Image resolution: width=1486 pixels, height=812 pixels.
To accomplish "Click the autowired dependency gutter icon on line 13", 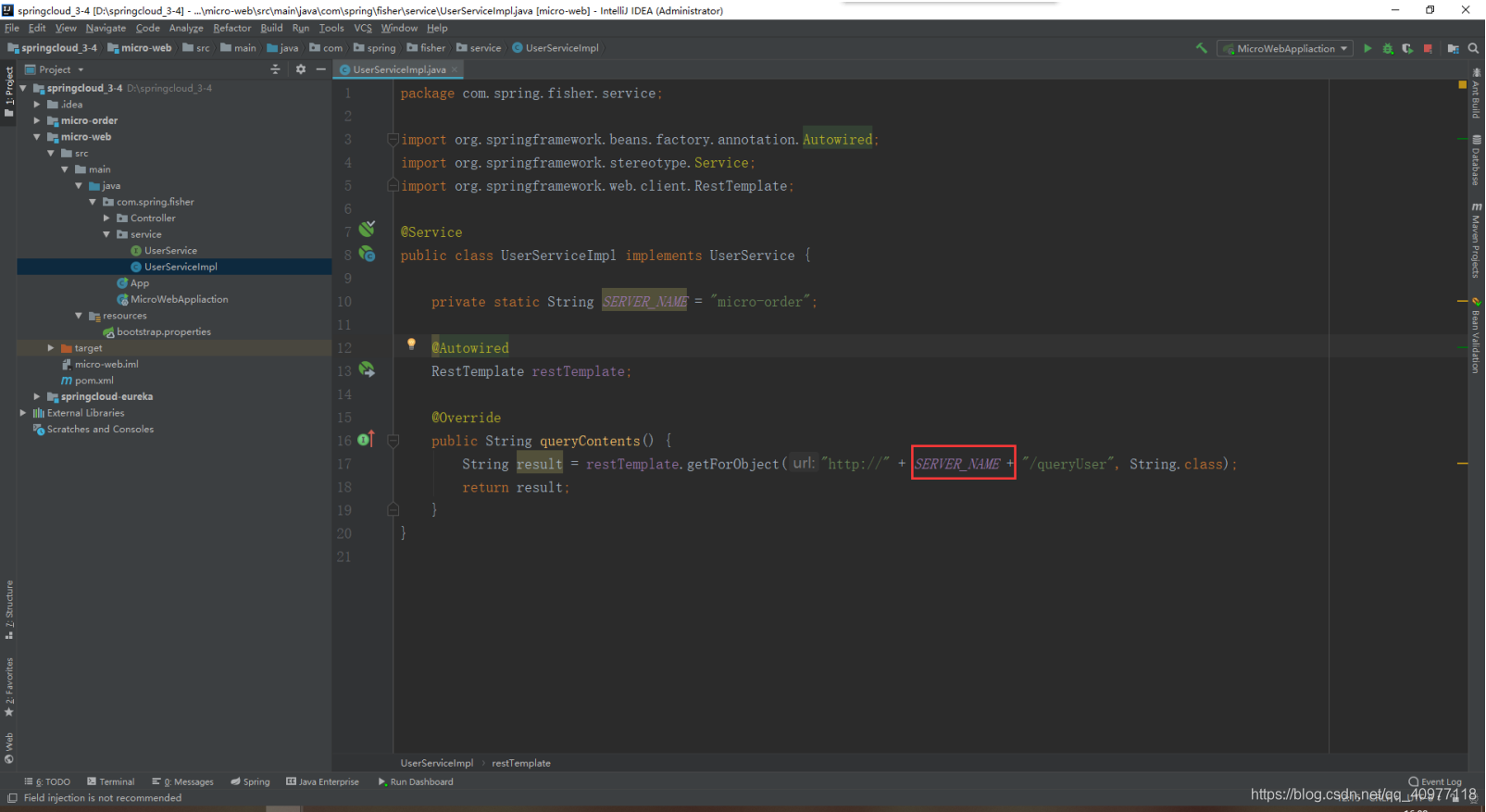I will pyautogui.click(x=368, y=369).
